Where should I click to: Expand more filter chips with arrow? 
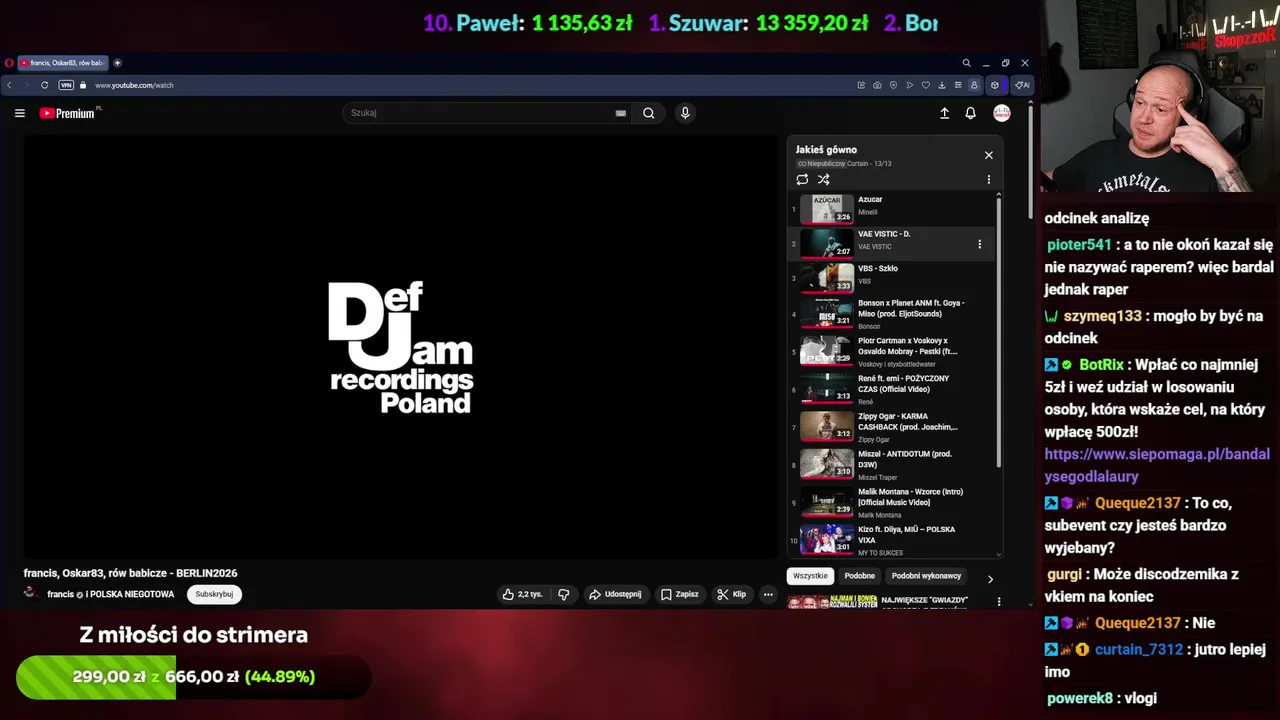pyautogui.click(x=990, y=579)
